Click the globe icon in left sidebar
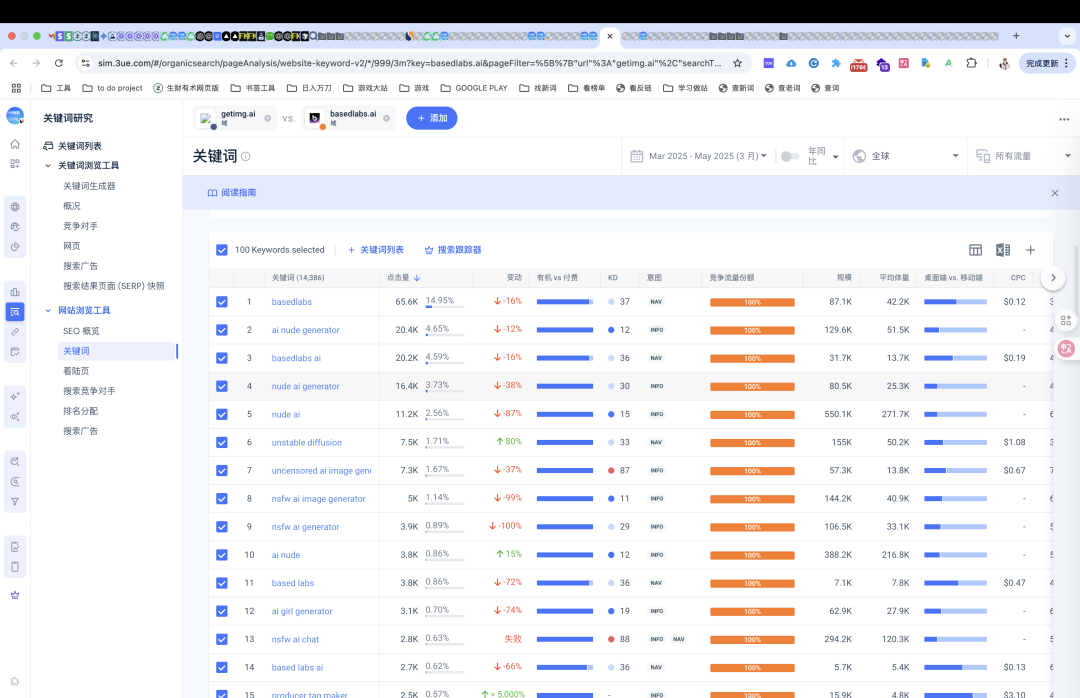 (x=15, y=207)
